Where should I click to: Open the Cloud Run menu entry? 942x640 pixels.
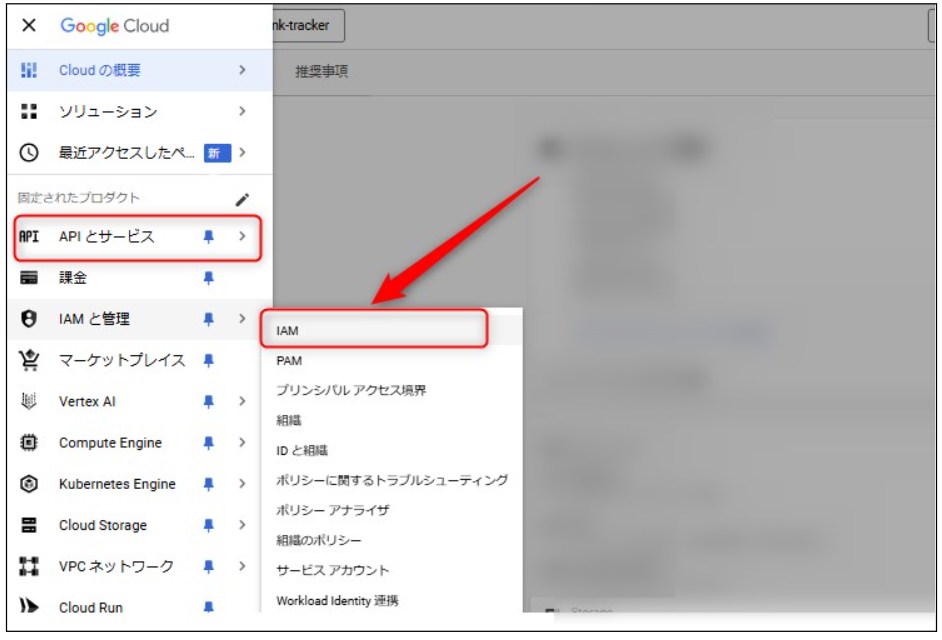[x=139, y=606]
